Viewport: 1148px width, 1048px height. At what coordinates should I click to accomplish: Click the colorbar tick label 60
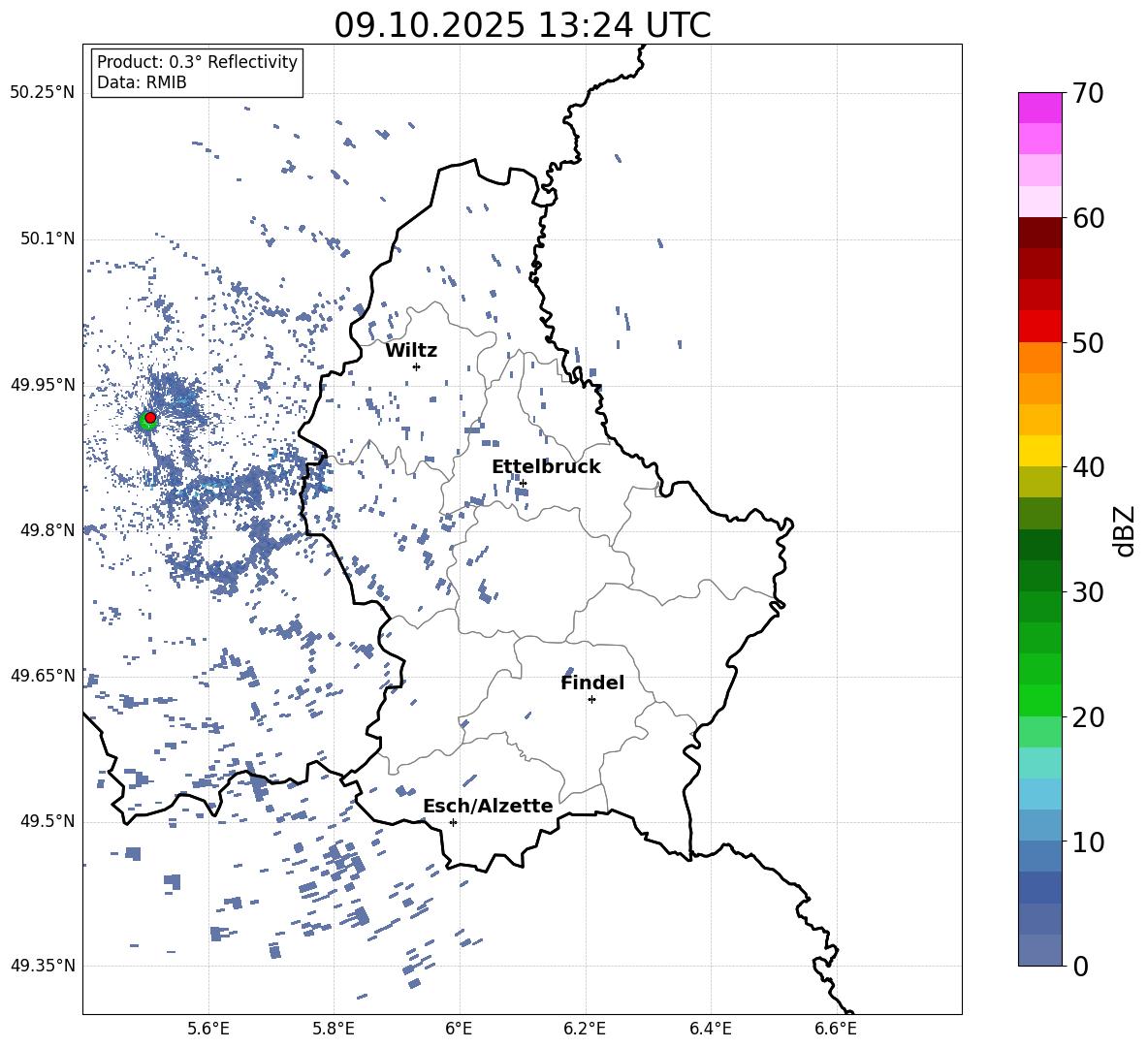pyautogui.click(x=1088, y=218)
